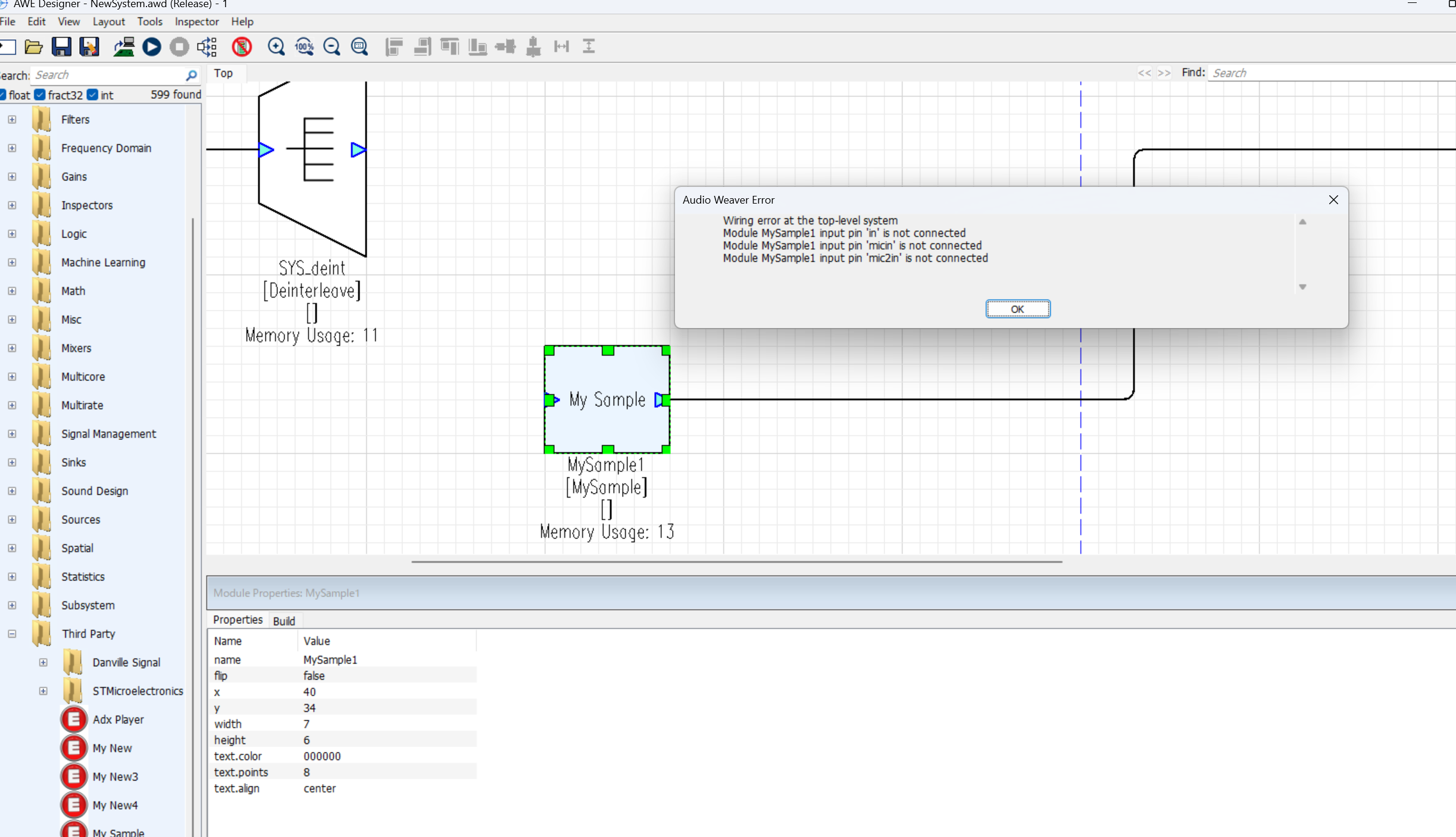Open the Layout menu

[109, 21]
